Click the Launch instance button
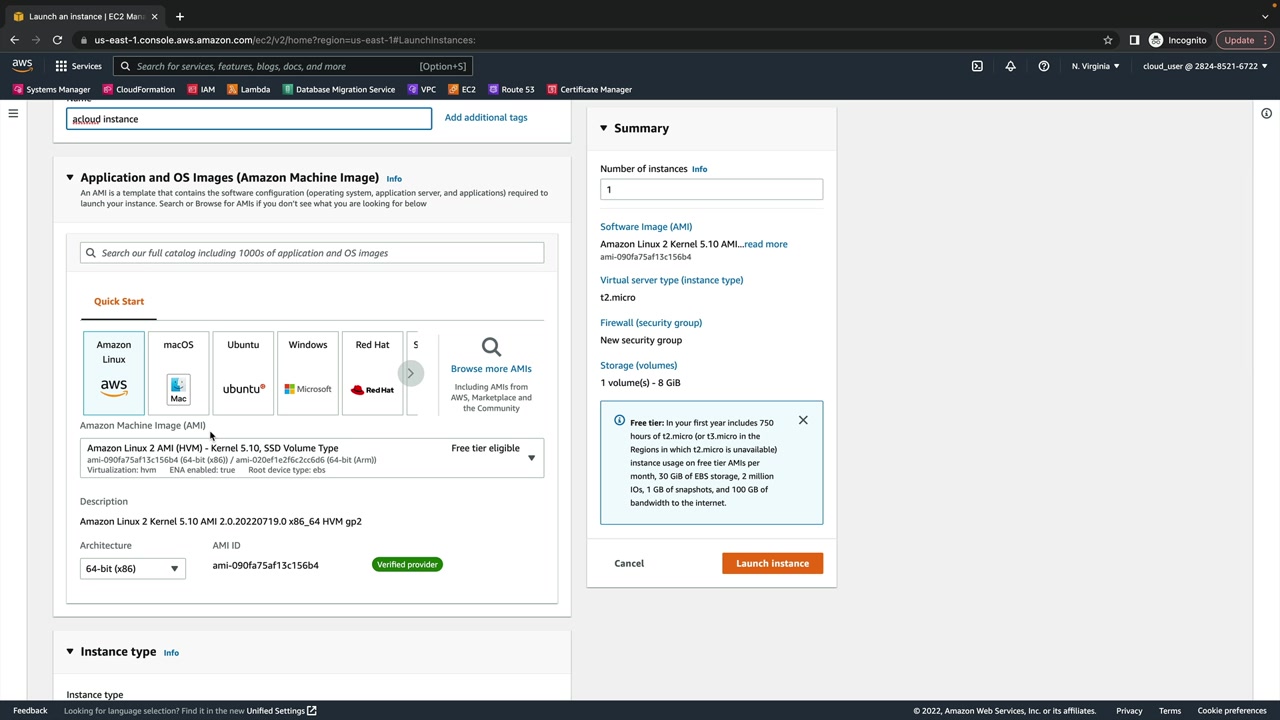Screen dimensions: 1280x720 point(772,563)
